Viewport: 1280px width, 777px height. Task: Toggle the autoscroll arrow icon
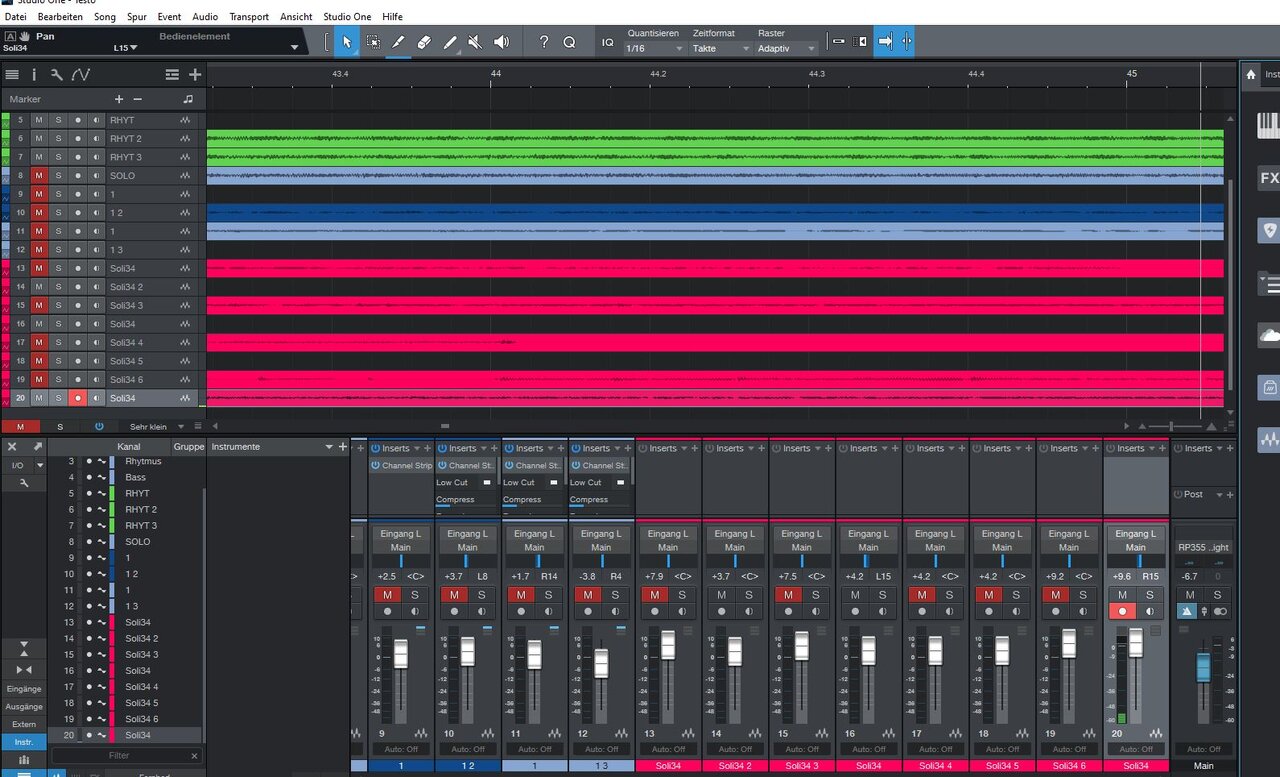click(885, 41)
